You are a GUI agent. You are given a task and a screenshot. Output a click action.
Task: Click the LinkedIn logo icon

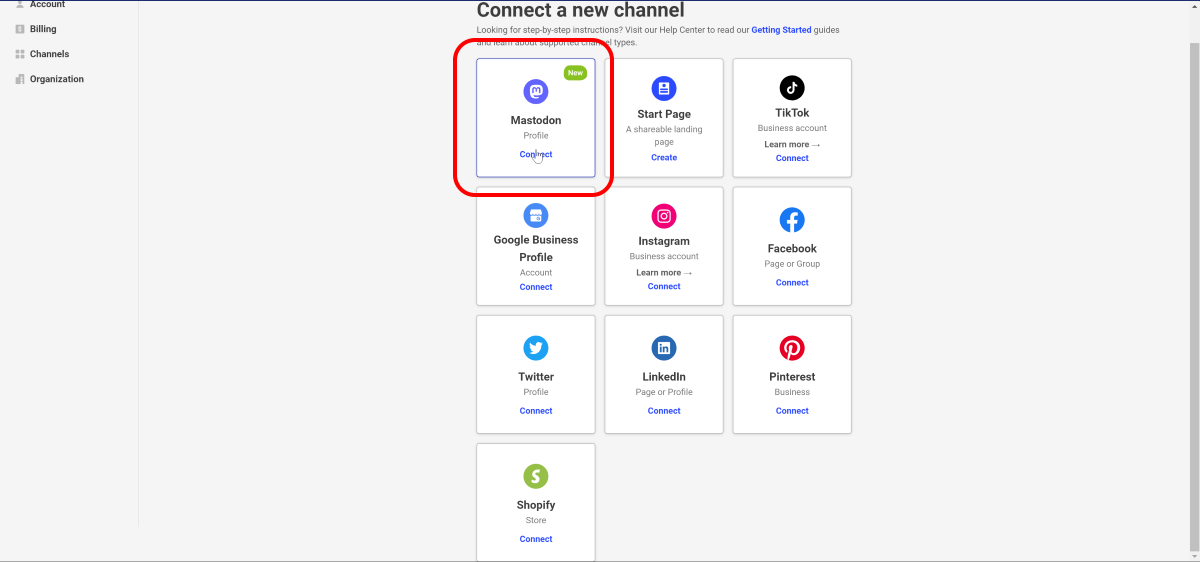[x=664, y=348]
